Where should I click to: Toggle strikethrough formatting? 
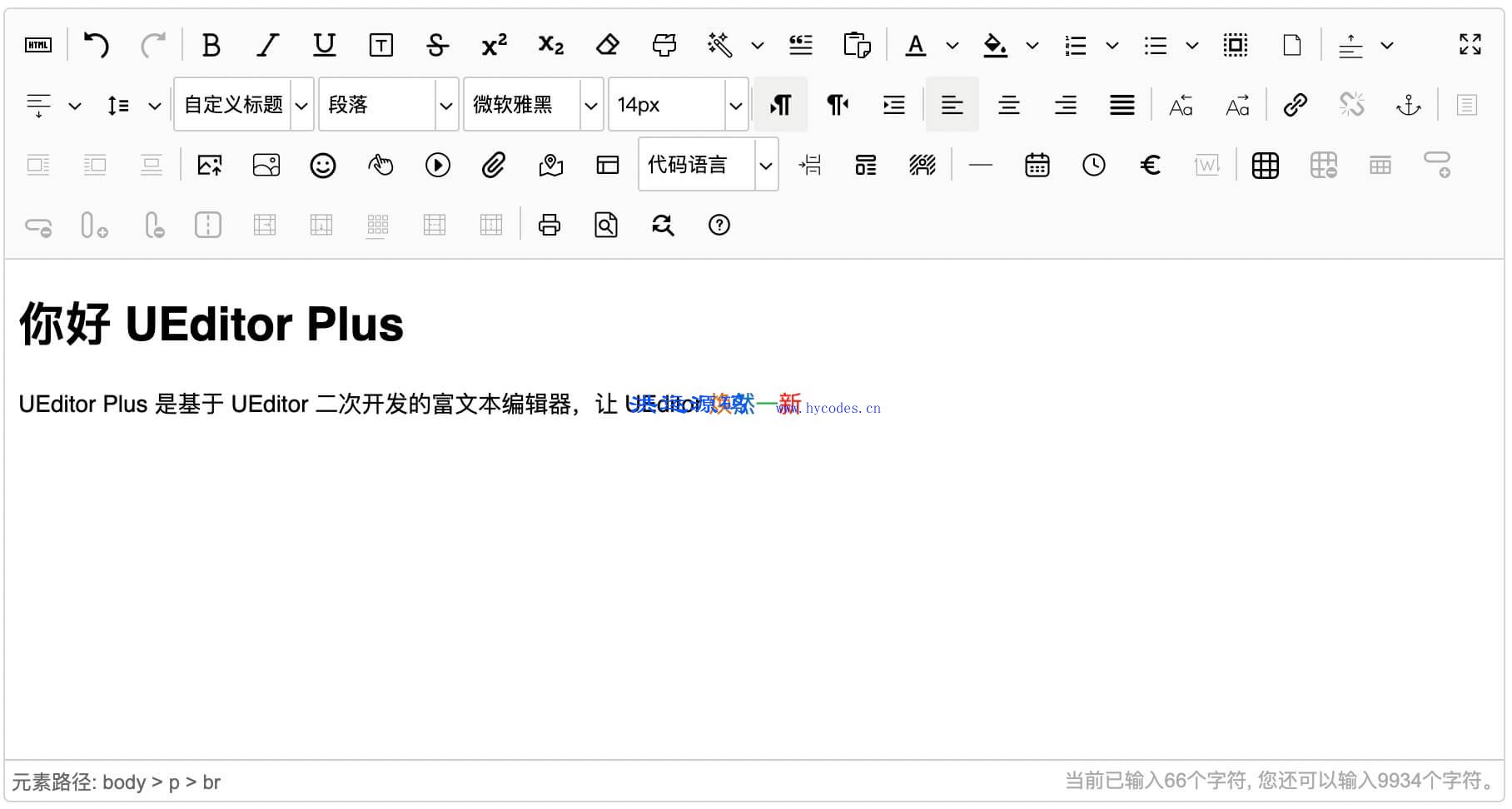(438, 45)
